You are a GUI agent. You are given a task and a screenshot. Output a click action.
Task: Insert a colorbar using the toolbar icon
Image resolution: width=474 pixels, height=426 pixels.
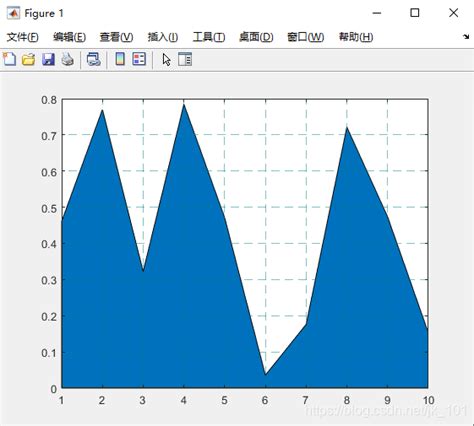[x=120, y=59]
